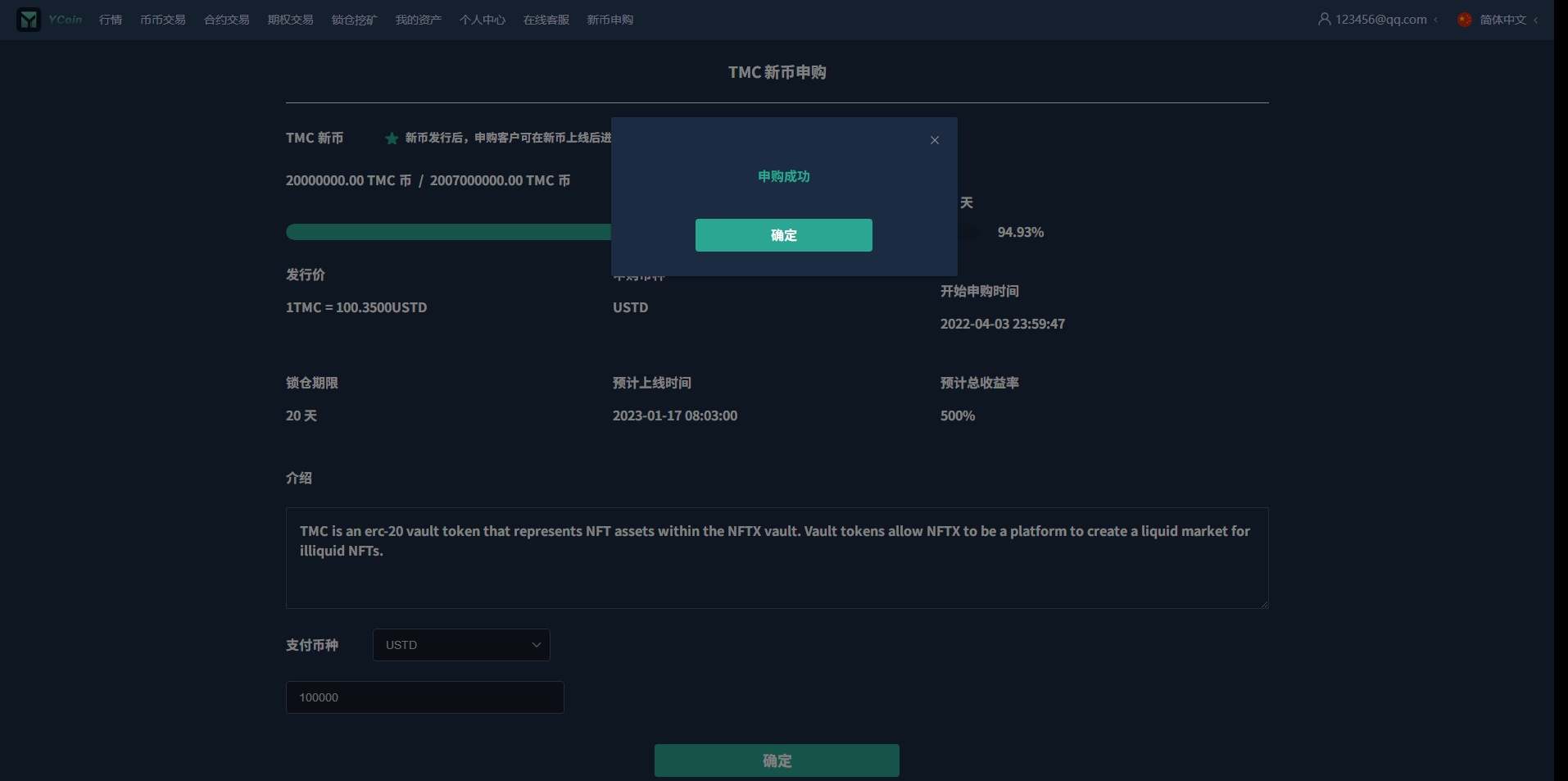Open the 币币交易 menu item
1568x781 pixels.
[163, 20]
